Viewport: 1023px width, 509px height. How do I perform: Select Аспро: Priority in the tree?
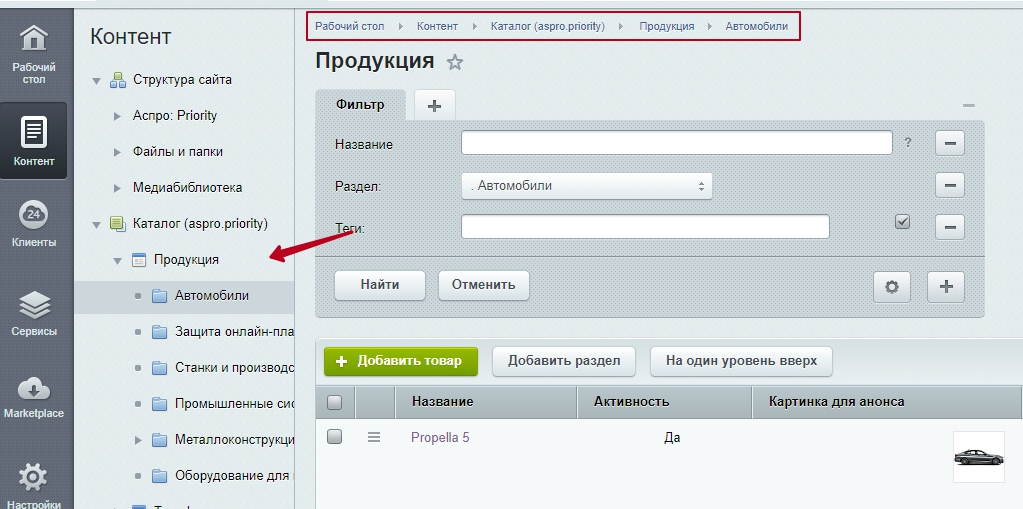pyautogui.click(x=175, y=116)
